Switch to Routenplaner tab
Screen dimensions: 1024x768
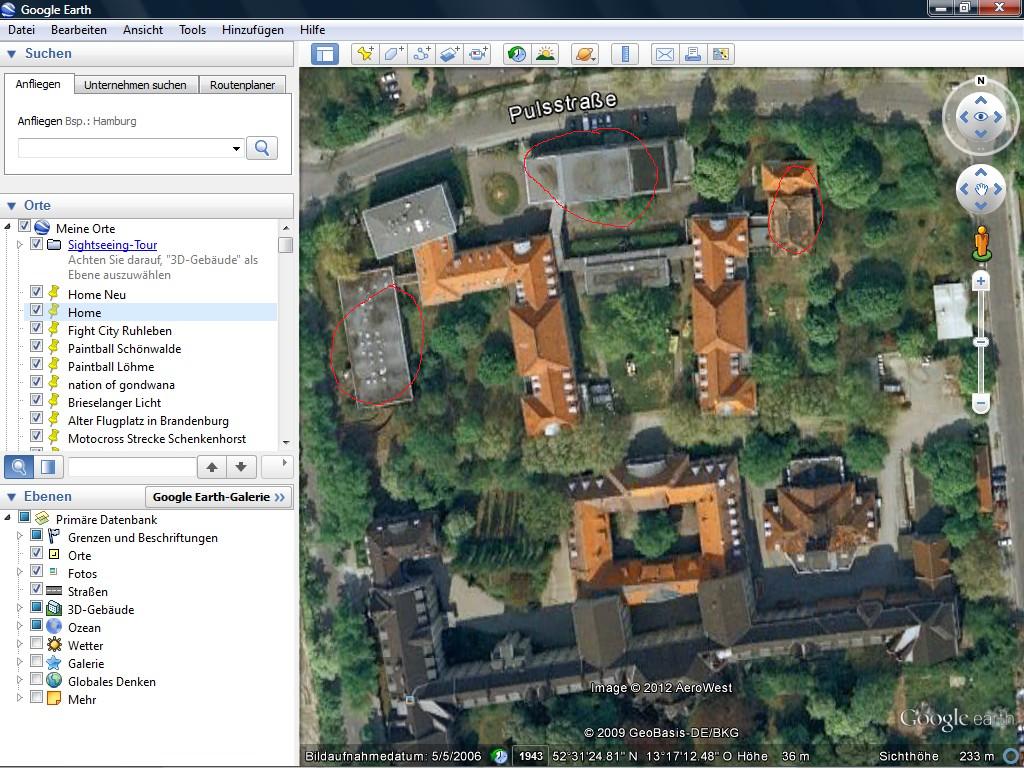coord(242,85)
